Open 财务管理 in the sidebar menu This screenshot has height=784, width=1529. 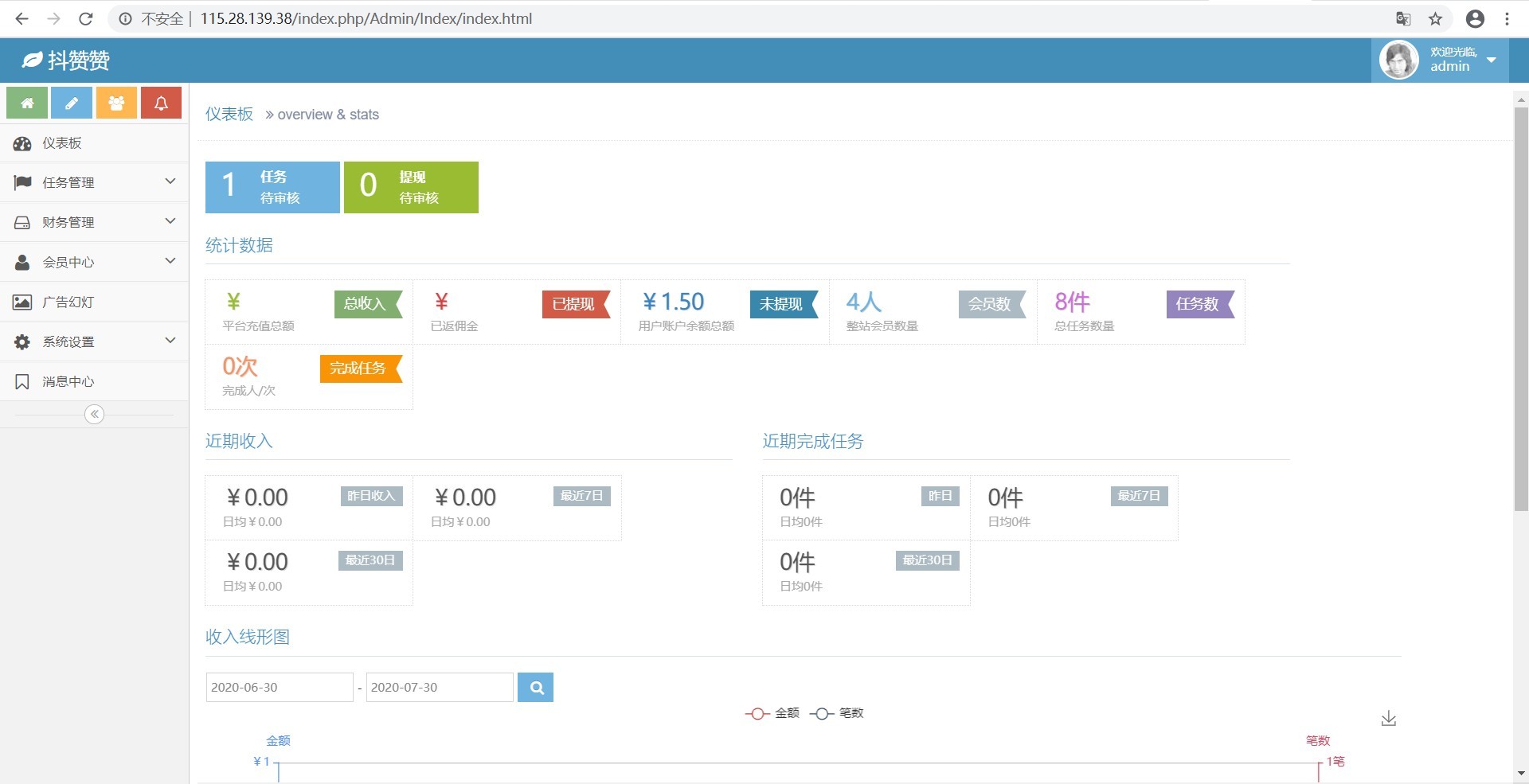point(94,222)
